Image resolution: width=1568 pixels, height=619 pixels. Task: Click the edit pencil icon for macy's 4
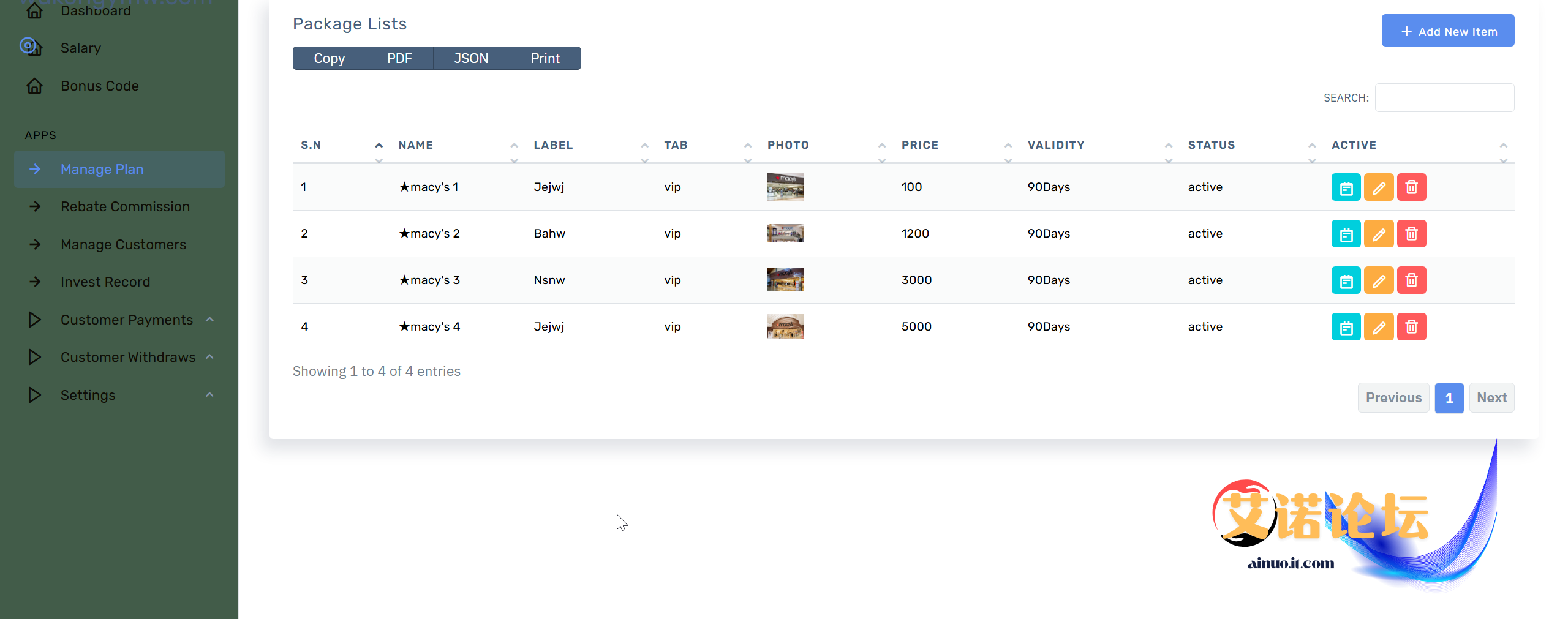(x=1379, y=327)
